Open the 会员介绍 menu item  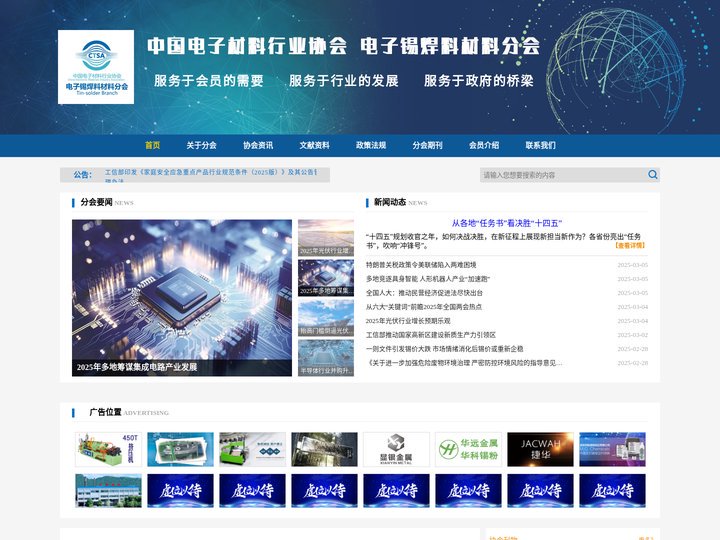[x=484, y=146]
